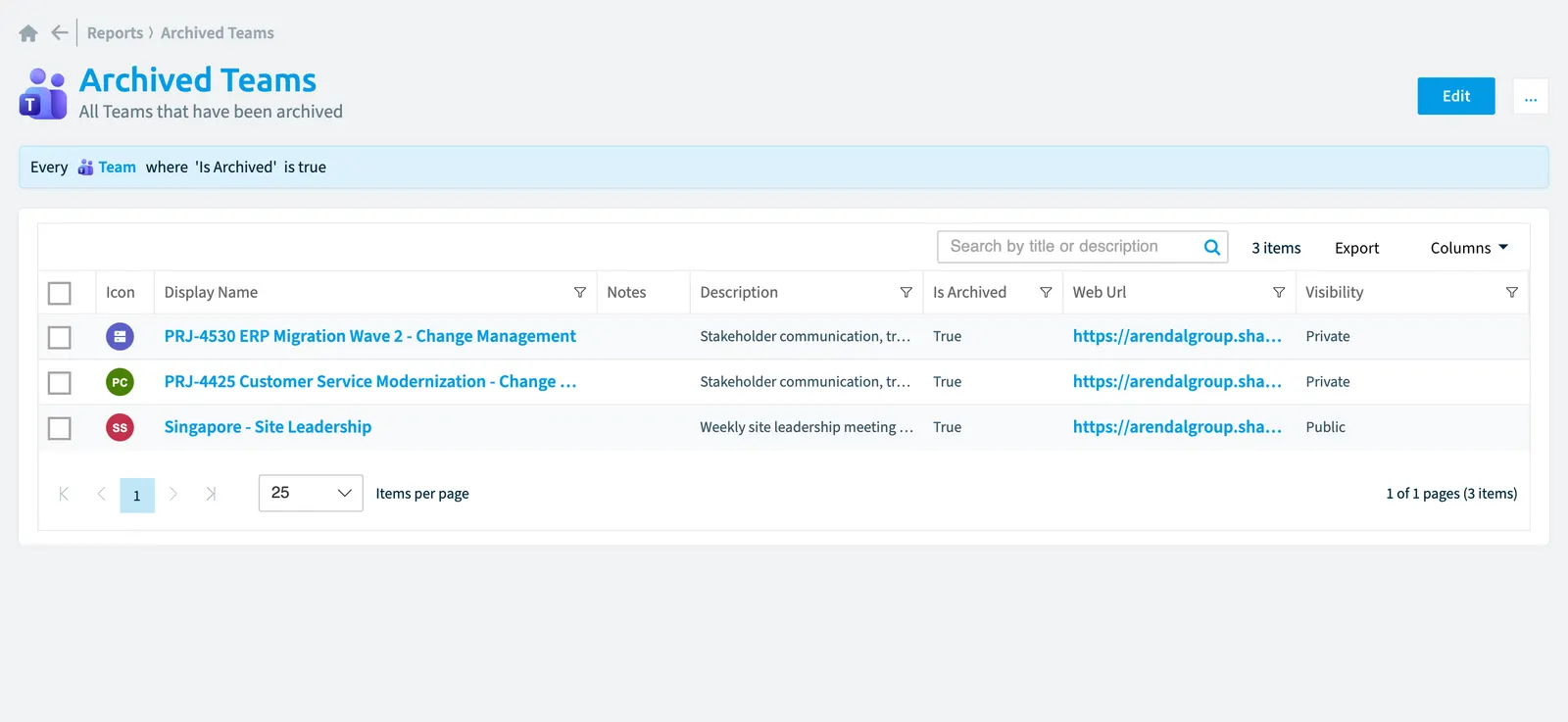Image resolution: width=1568 pixels, height=722 pixels.
Task: Click the Export button
Action: pyautogui.click(x=1356, y=248)
